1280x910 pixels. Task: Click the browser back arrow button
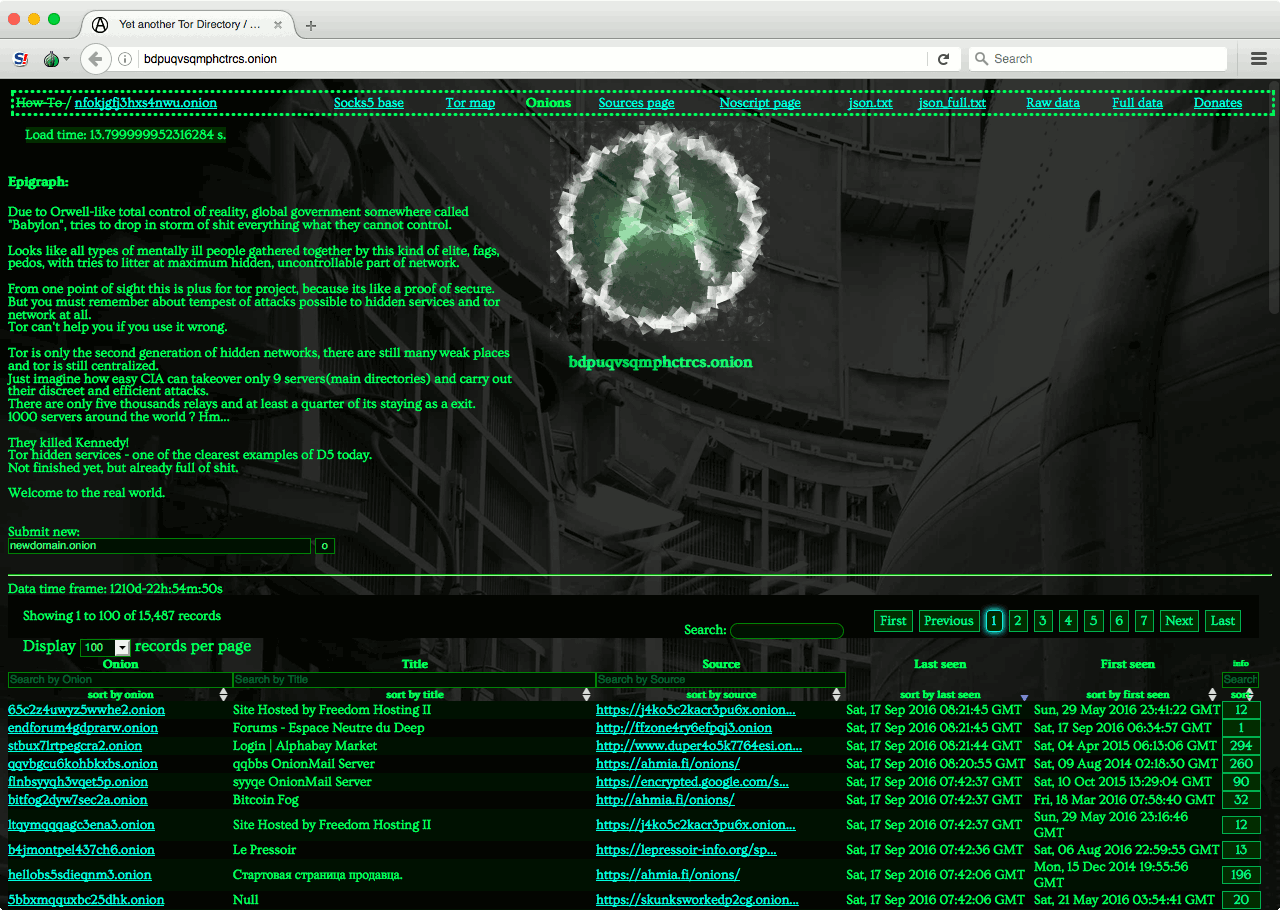[95, 59]
